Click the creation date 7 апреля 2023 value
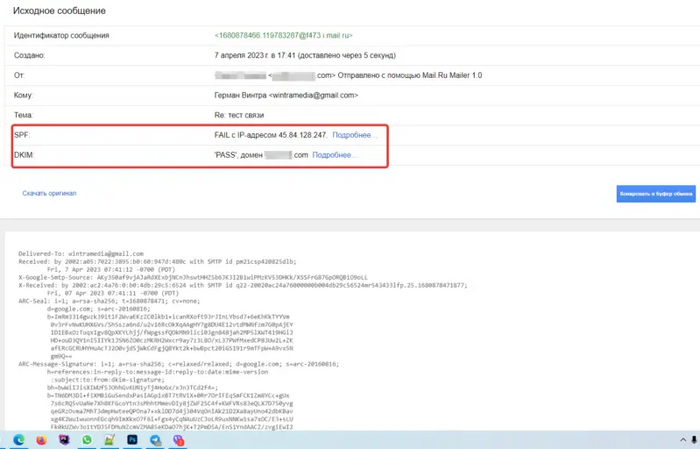 pyautogui.click(x=305, y=55)
